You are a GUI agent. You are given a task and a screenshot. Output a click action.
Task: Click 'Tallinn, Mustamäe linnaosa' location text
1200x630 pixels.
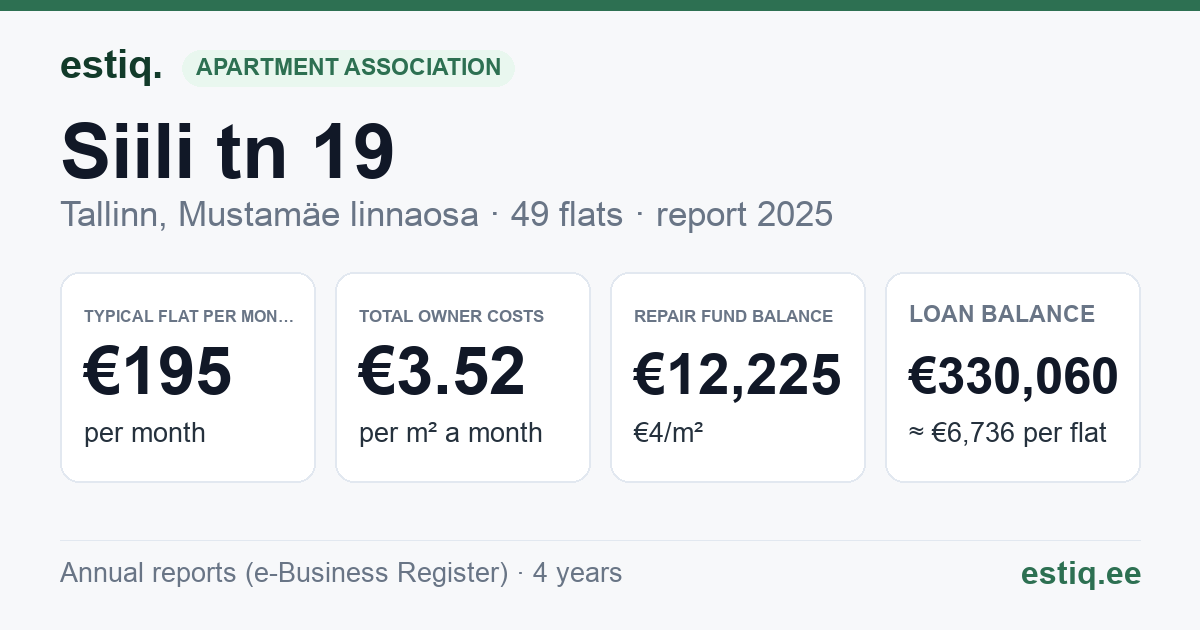pyautogui.click(x=269, y=214)
